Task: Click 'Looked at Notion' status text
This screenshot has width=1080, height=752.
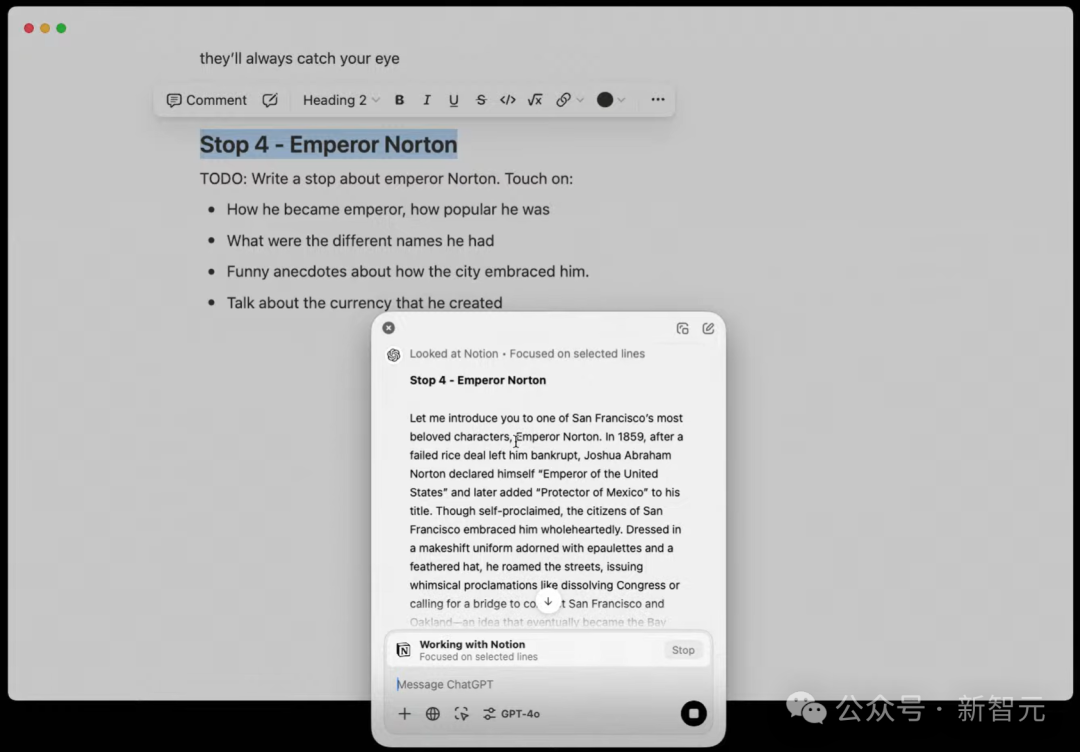Action: click(454, 354)
